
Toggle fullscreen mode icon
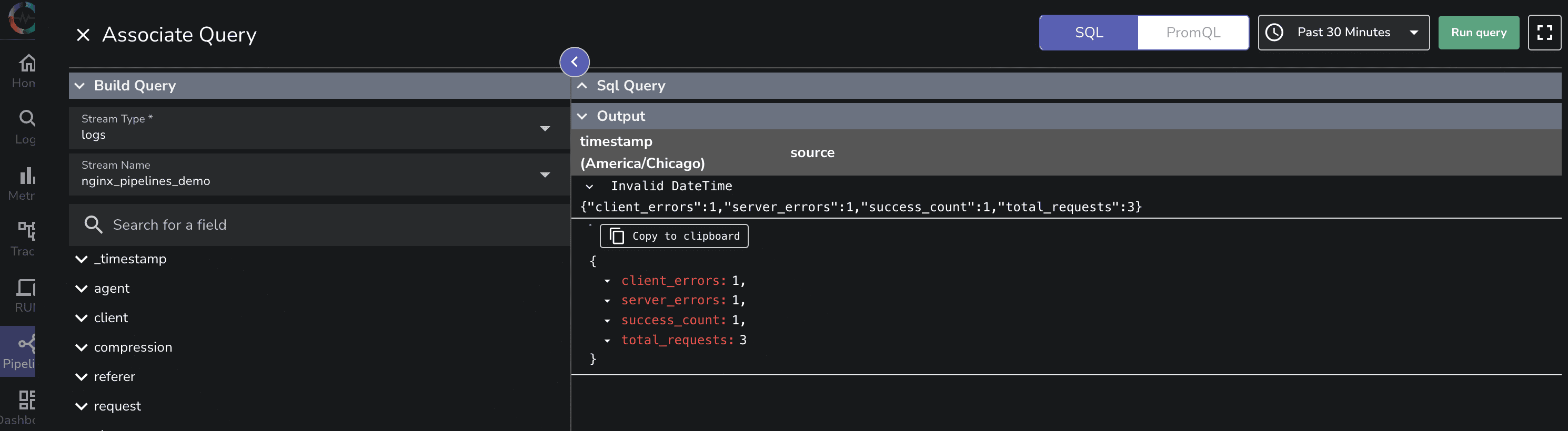coord(1544,33)
